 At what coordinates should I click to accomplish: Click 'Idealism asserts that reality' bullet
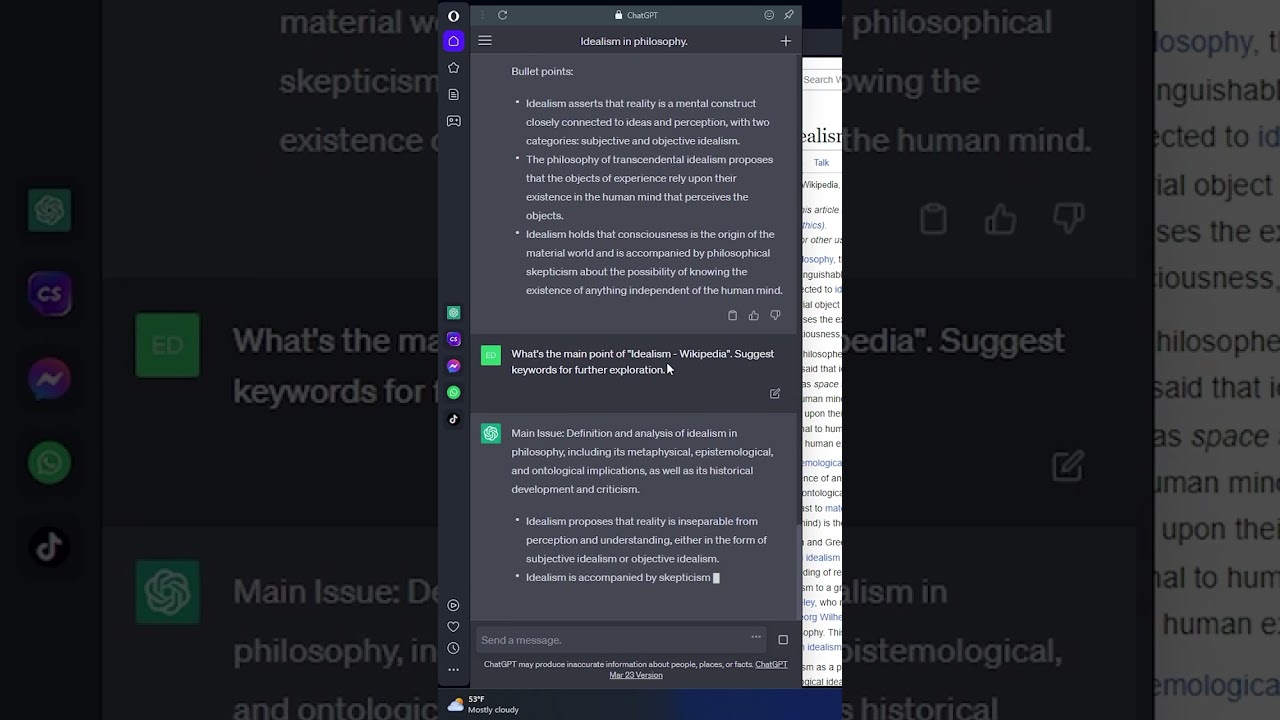pos(648,122)
